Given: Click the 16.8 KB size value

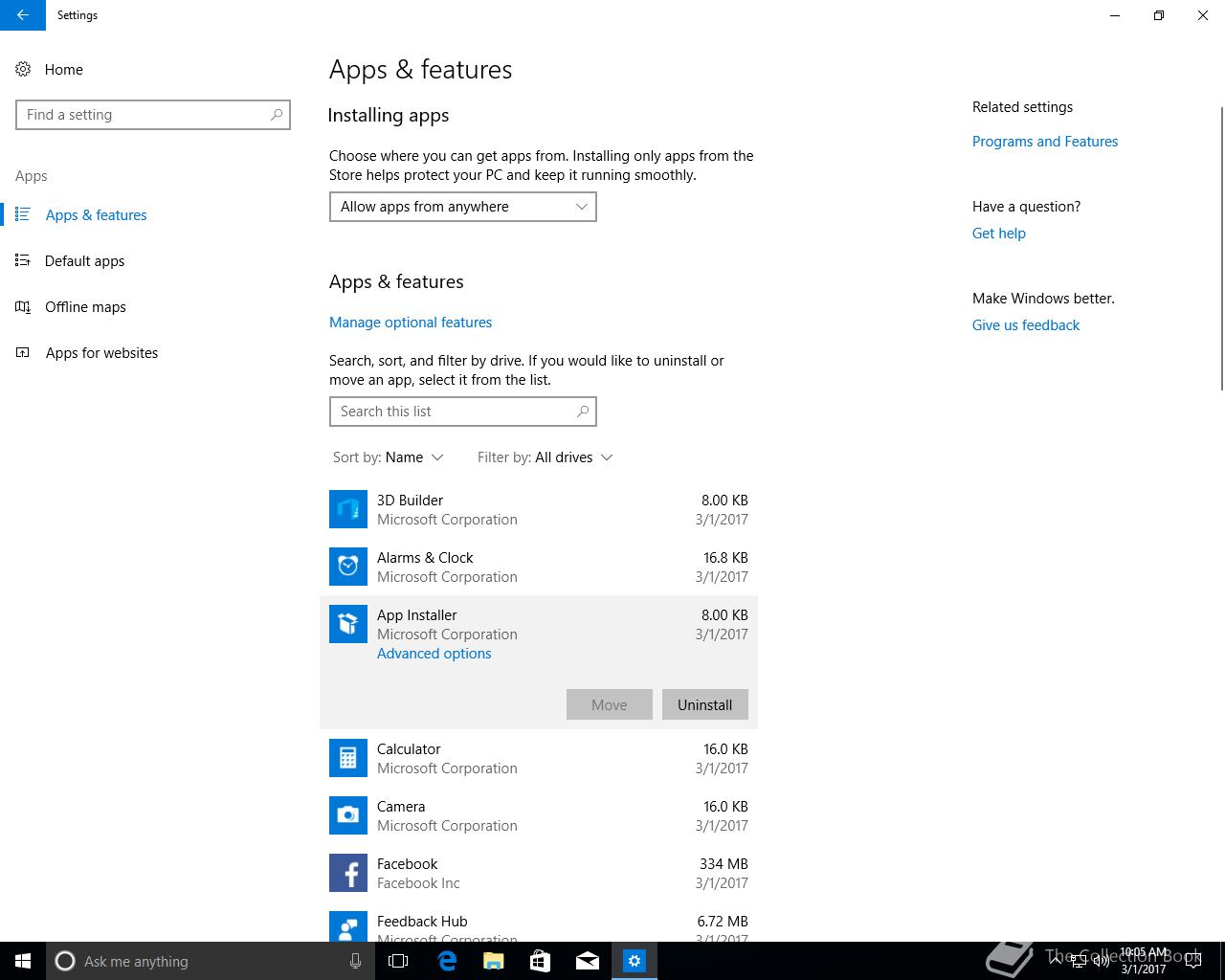Looking at the screenshot, I should (725, 558).
